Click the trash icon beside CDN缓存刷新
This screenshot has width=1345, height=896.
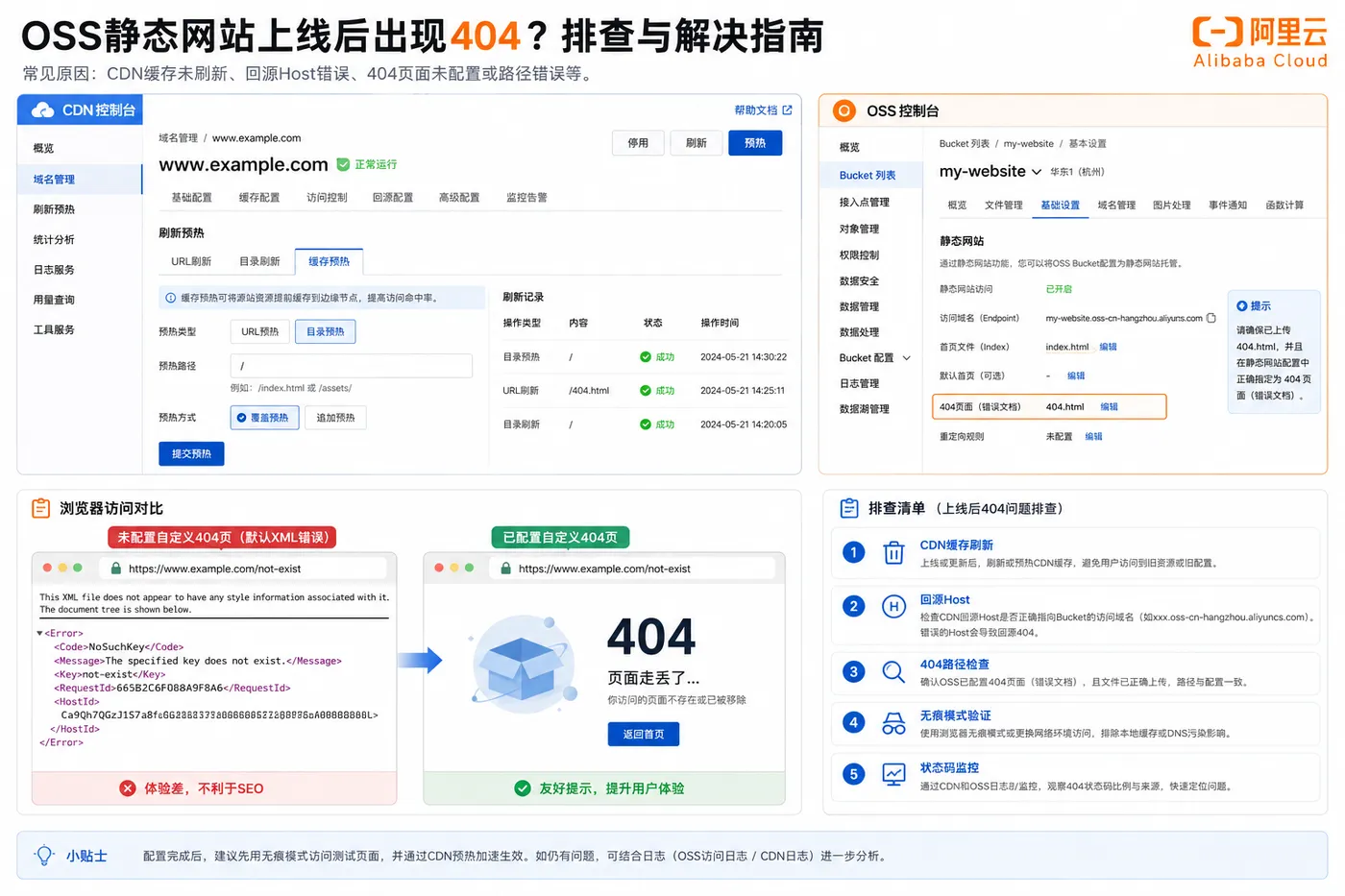point(893,552)
